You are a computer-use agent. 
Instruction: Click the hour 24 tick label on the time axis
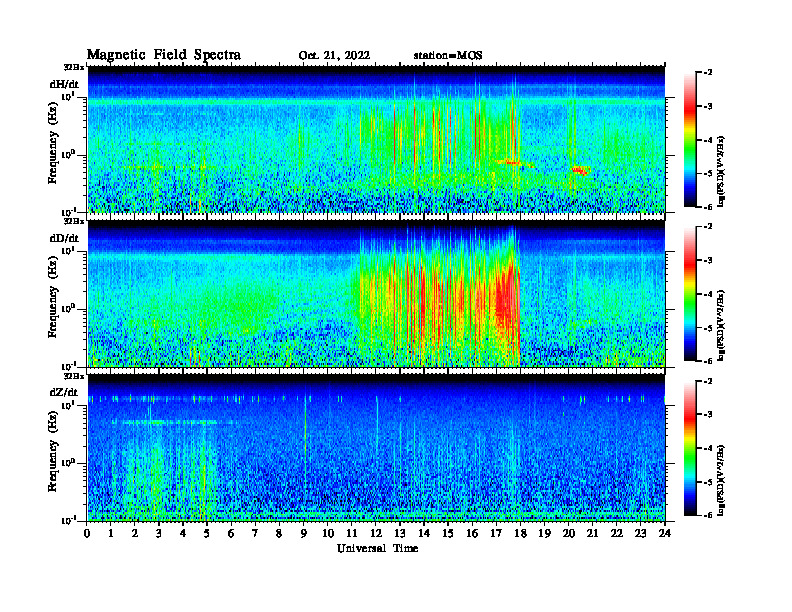665,534
